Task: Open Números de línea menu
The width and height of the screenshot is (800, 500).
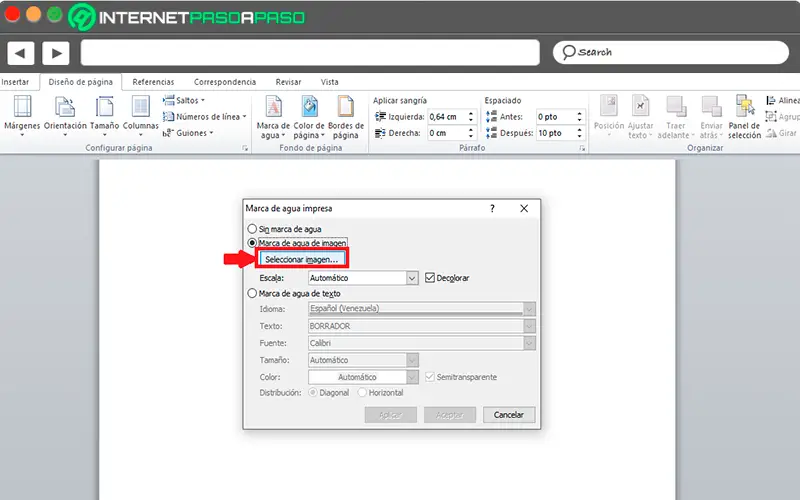Action: pyautogui.click(x=204, y=117)
